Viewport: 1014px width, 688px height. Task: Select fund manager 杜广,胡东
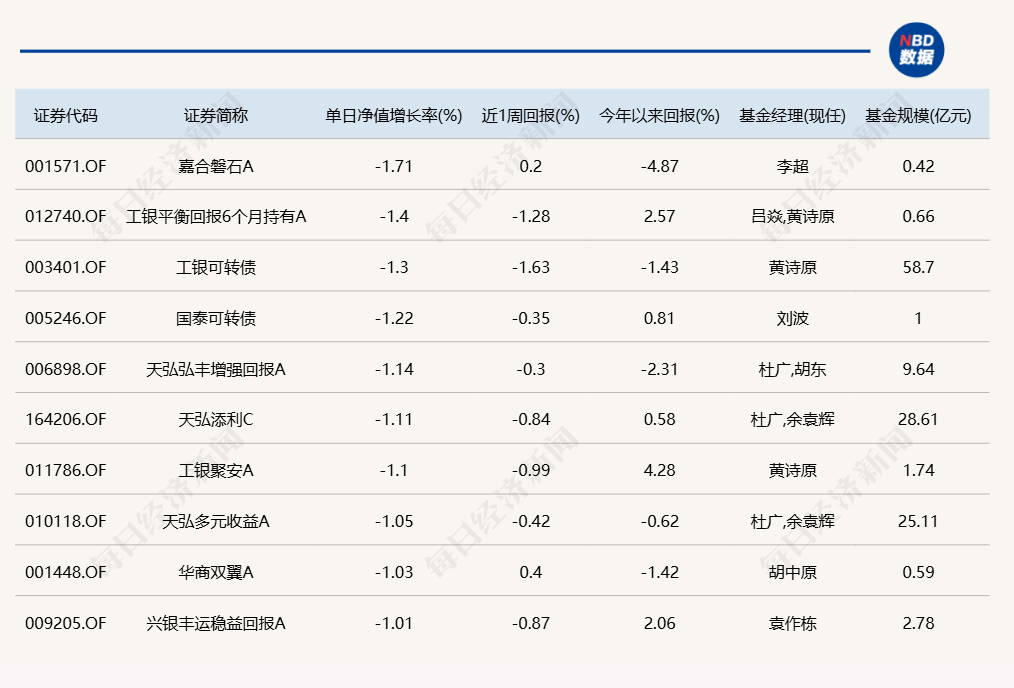(793, 369)
